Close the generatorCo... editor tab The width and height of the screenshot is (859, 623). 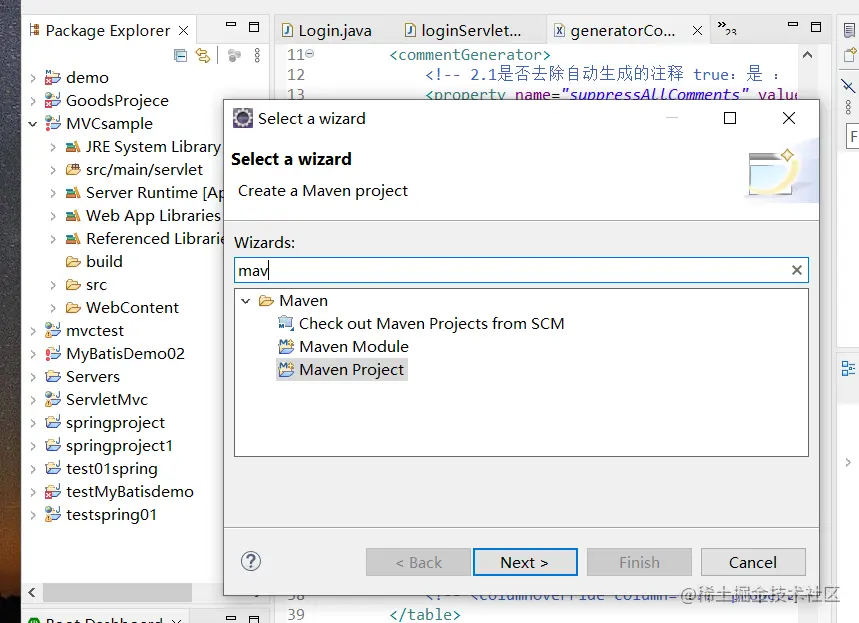(697, 31)
